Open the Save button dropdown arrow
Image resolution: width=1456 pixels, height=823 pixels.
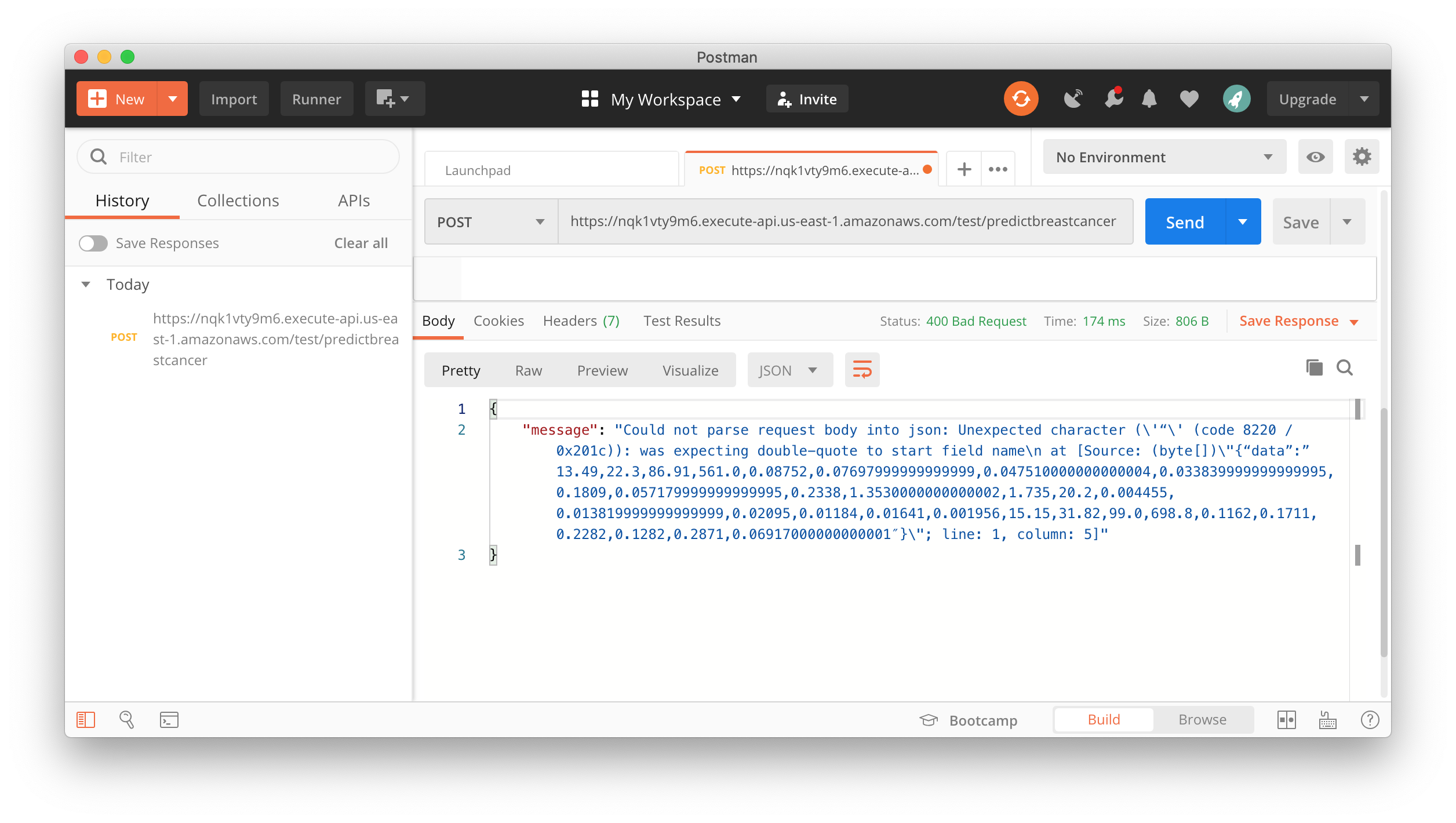[1347, 221]
